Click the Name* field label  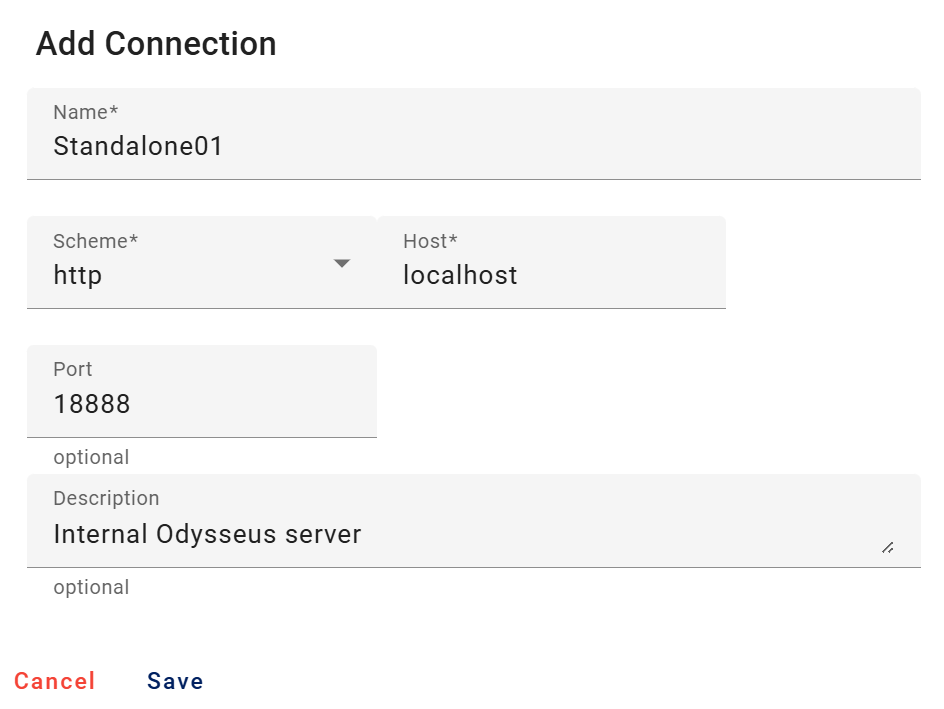[86, 112]
